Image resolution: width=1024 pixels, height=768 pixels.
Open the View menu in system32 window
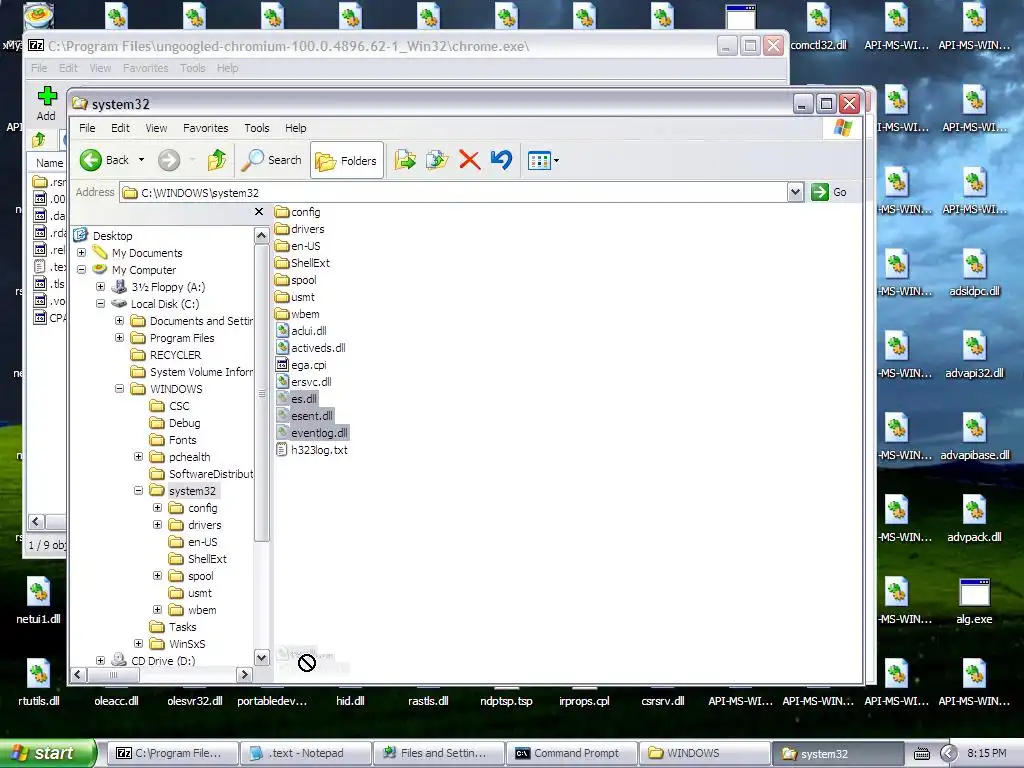pos(156,128)
